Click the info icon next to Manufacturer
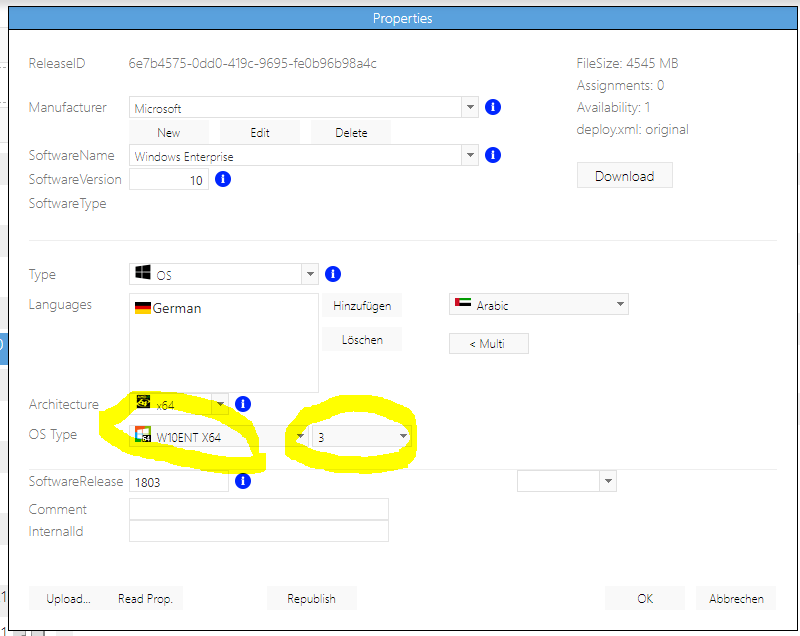 (x=492, y=107)
